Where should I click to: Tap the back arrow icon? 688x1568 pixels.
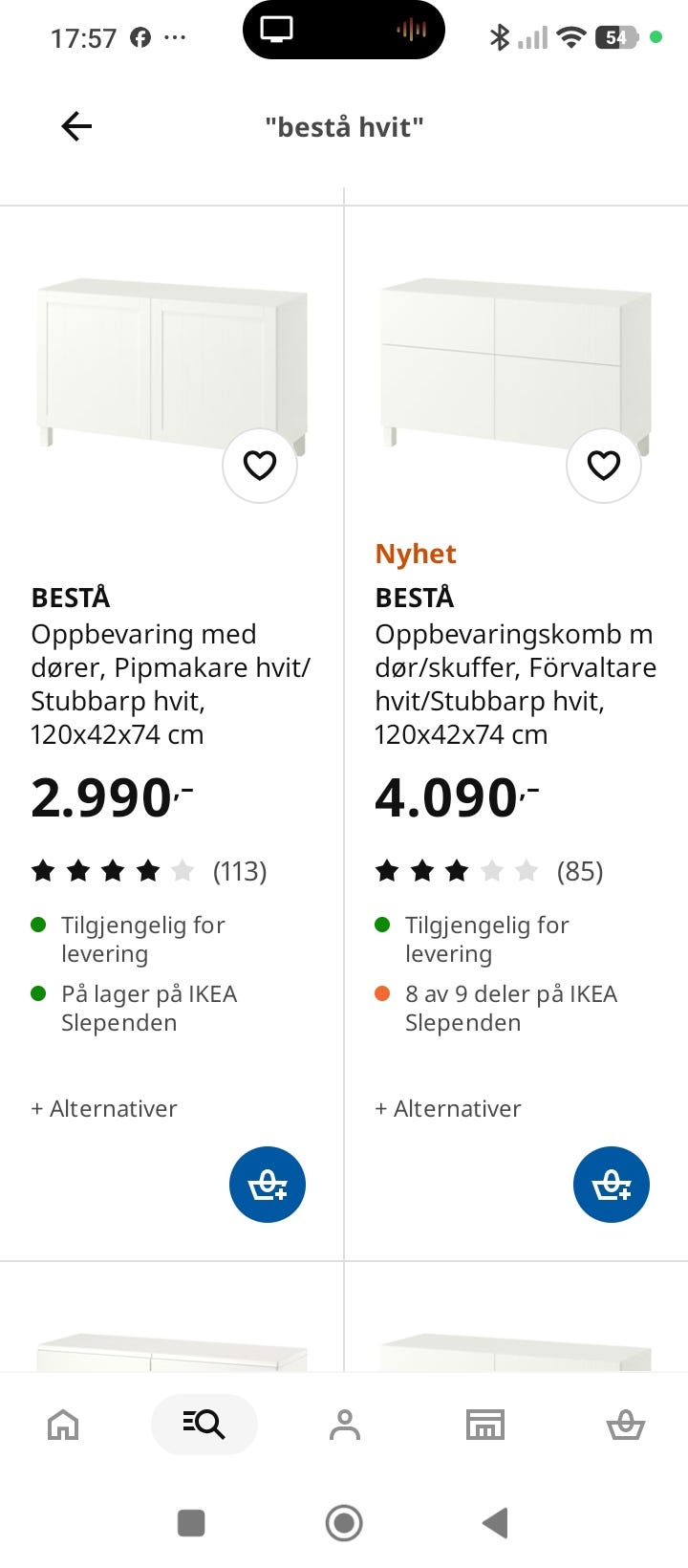[x=76, y=126]
